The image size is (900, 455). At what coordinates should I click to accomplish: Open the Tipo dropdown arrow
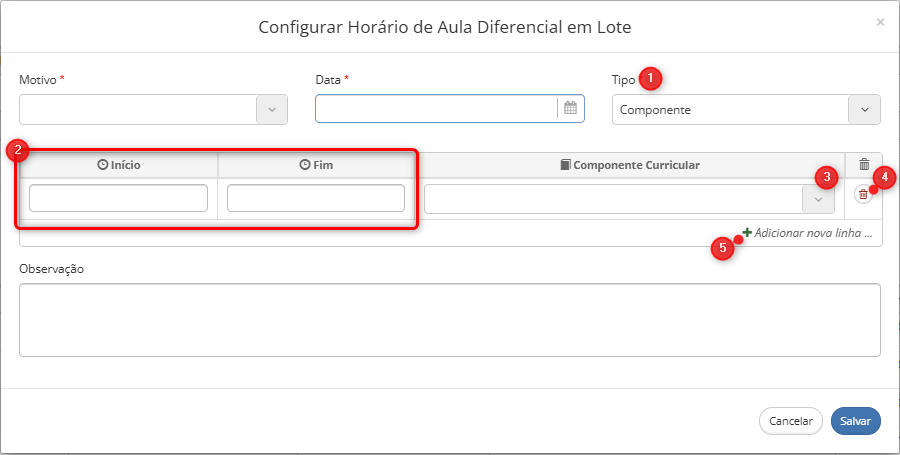pos(864,110)
